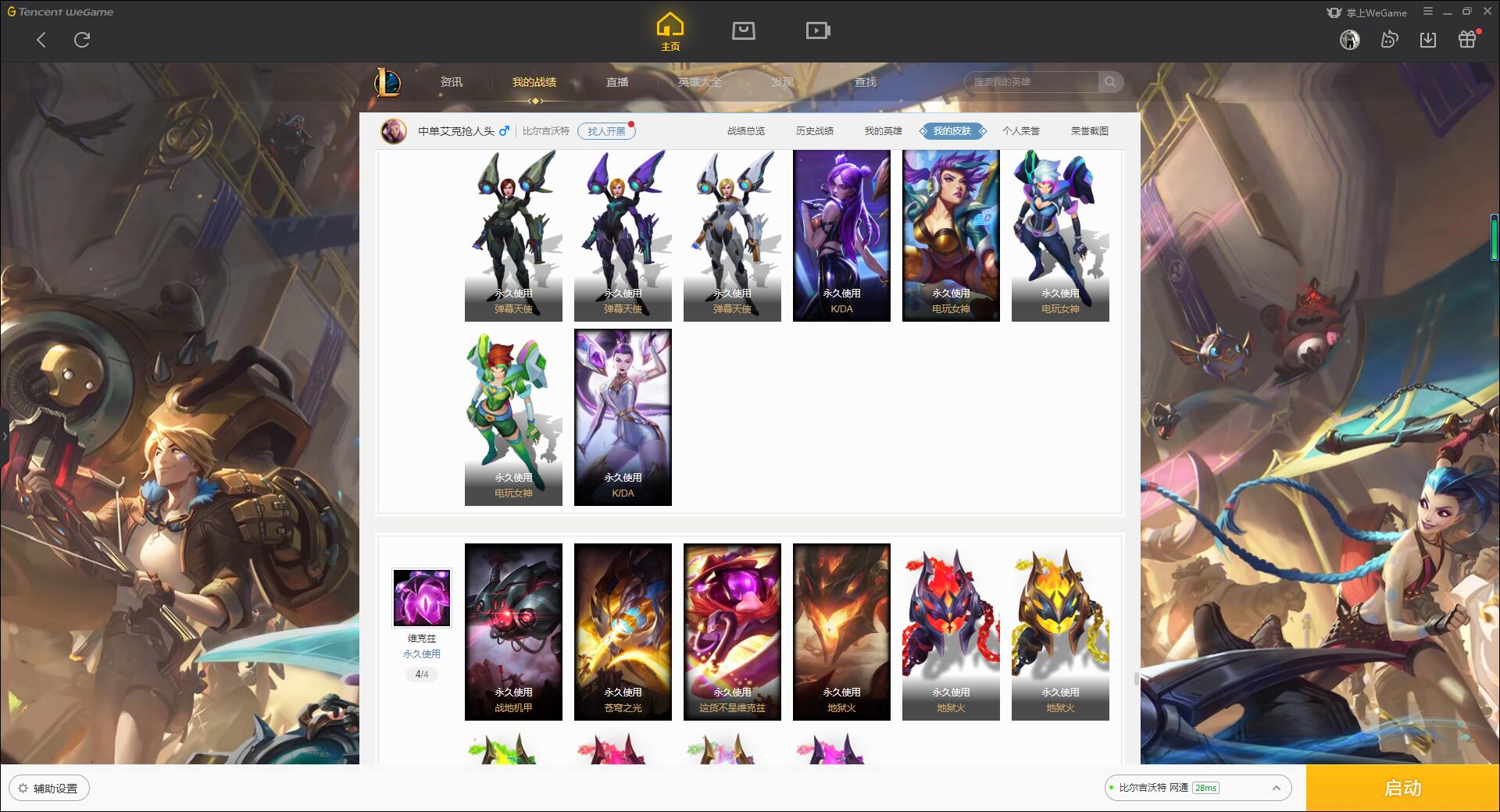1500x812 pixels.
Task: Select the golden 地狱火 chroma thumbnail
Action: click(1060, 632)
